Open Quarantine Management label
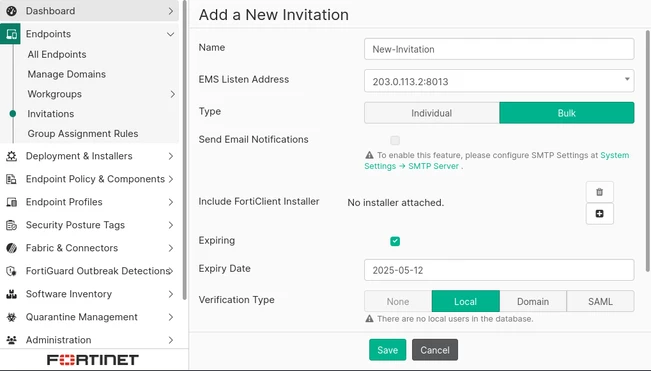651x371 pixels. pos(81,317)
